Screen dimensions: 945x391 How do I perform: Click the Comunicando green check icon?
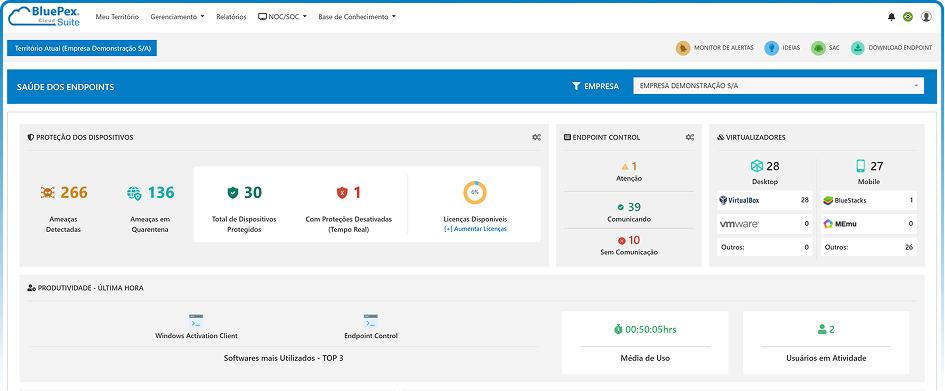point(621,207)
